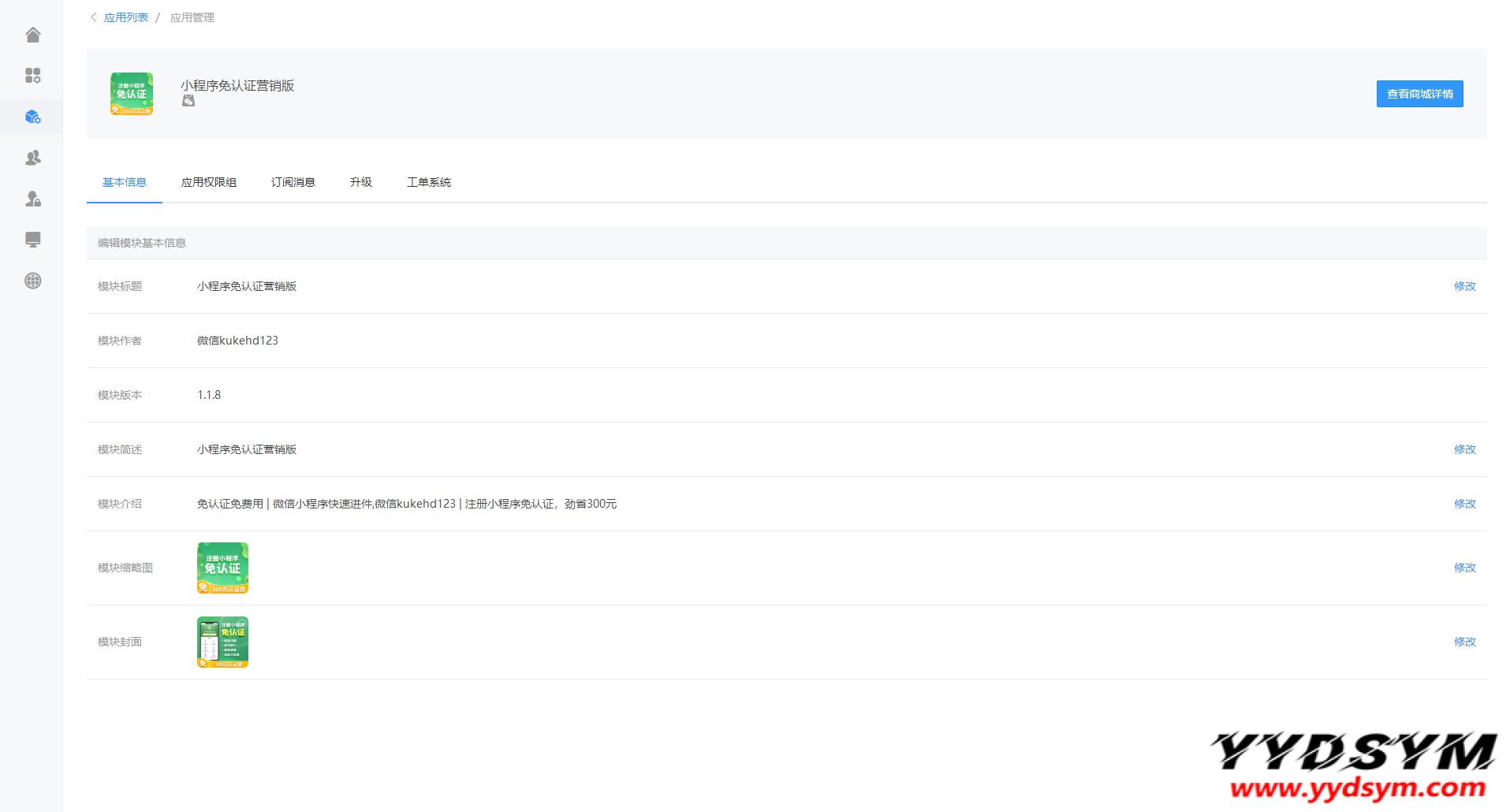Switch to the 升级 tab

[x=361, y=182]
